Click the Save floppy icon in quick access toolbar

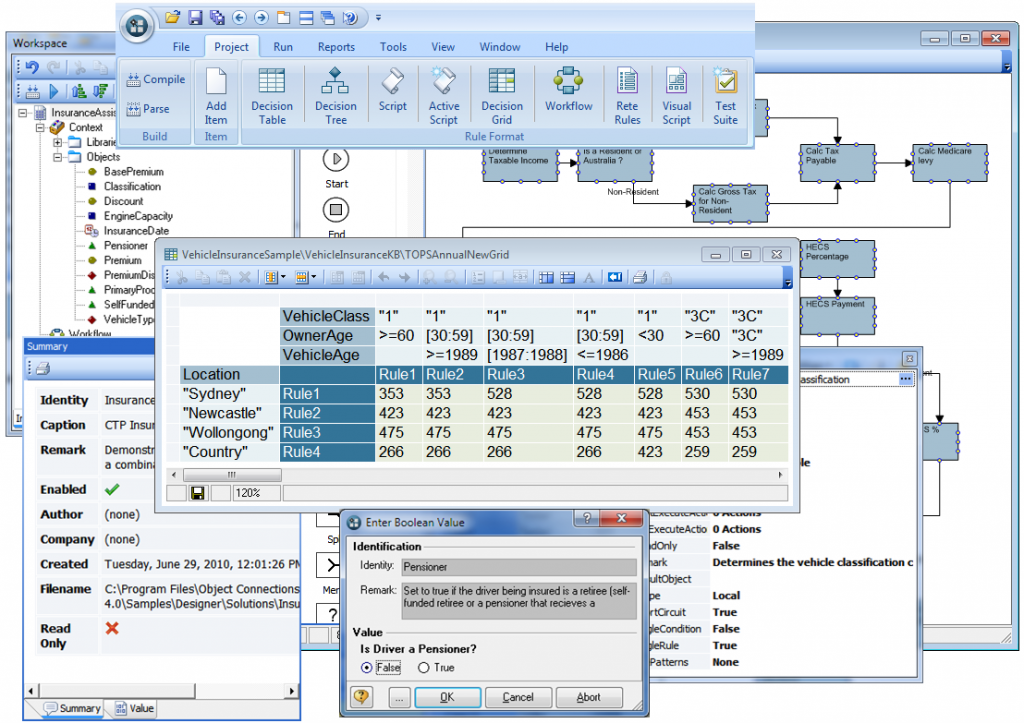(195, 18)
